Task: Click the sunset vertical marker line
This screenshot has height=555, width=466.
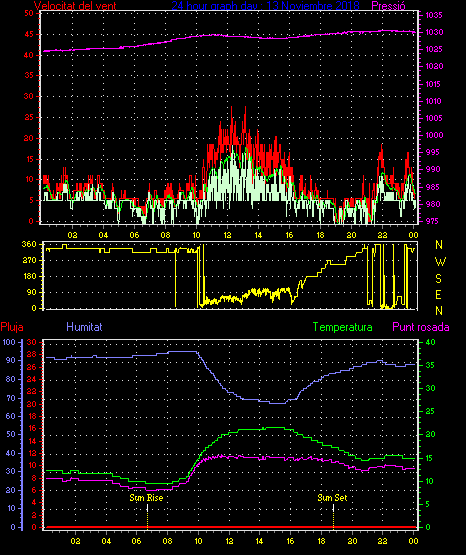Action: (x=333, y=516)
